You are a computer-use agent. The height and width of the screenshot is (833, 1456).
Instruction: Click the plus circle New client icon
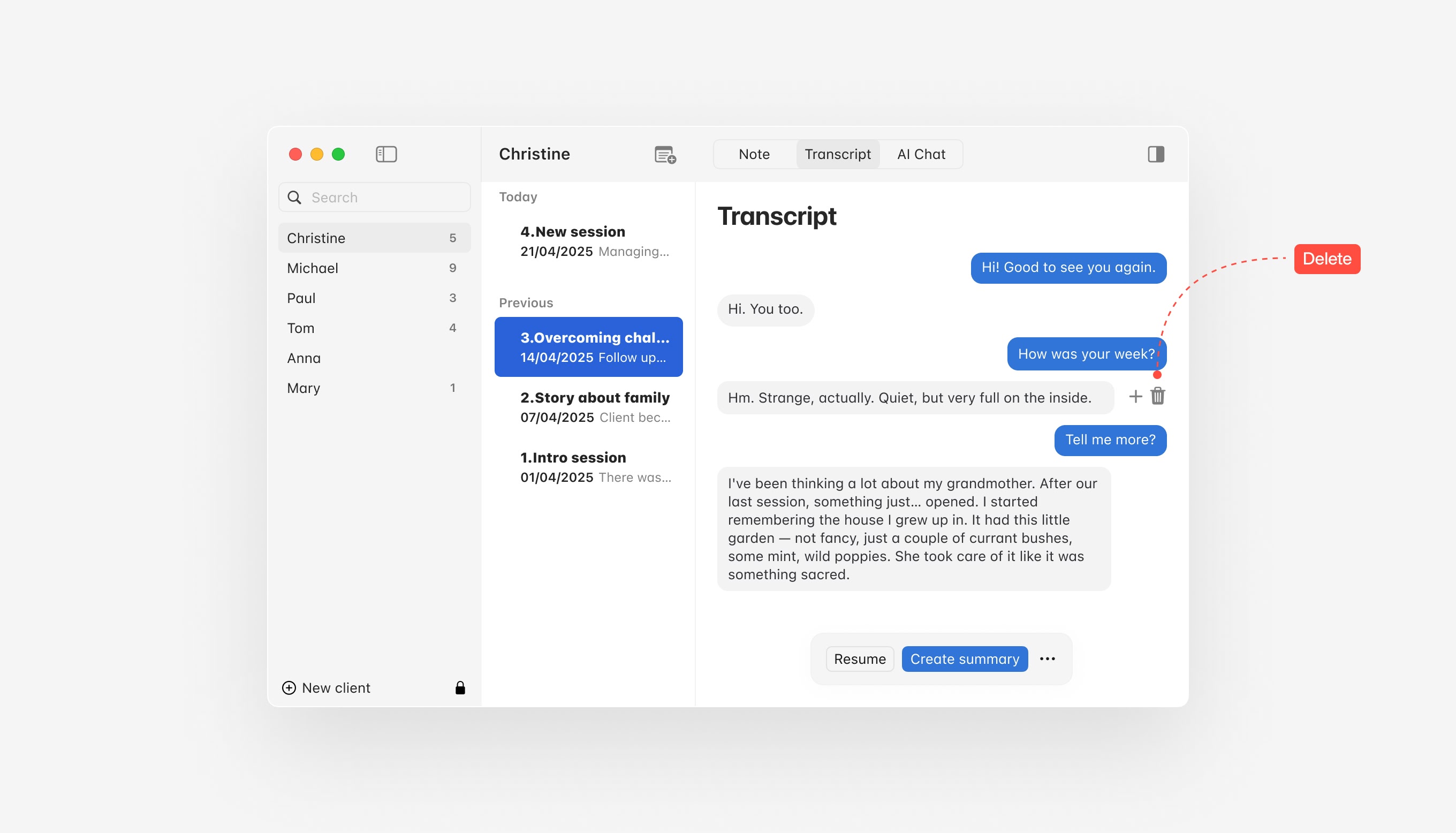[290, 688]
